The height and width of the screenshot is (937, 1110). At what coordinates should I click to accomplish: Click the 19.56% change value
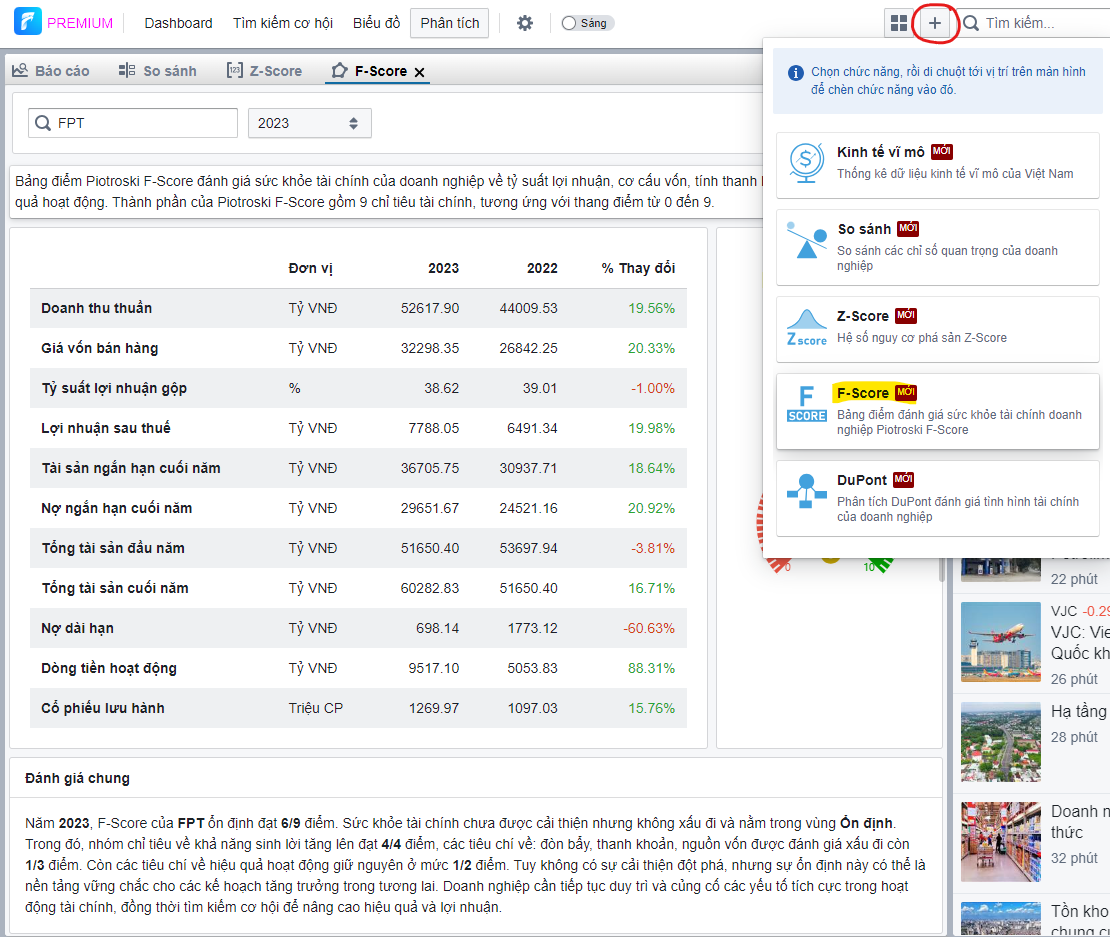coord(651,308)
